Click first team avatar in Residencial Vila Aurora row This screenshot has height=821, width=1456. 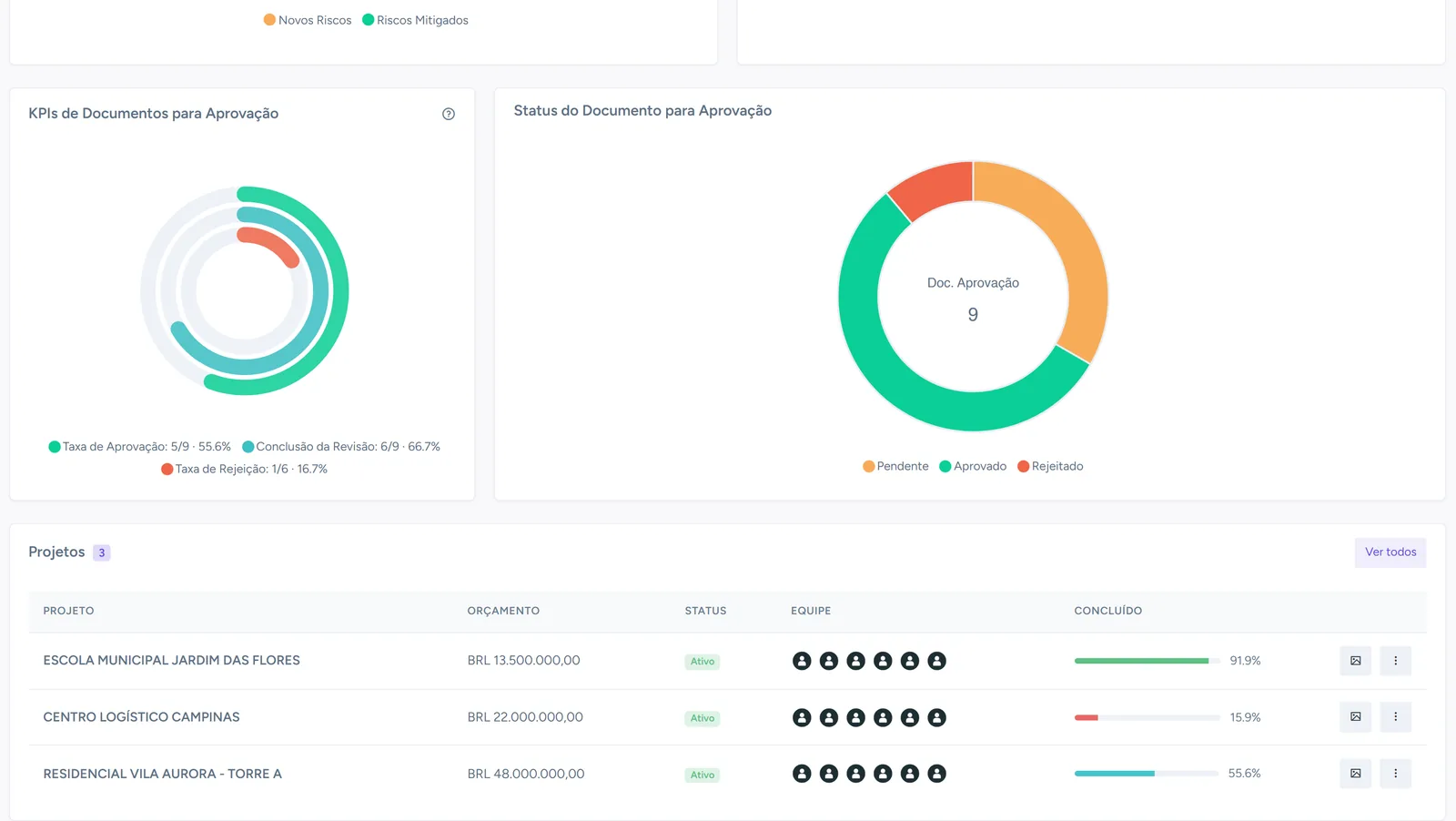(x=802, y=774)
